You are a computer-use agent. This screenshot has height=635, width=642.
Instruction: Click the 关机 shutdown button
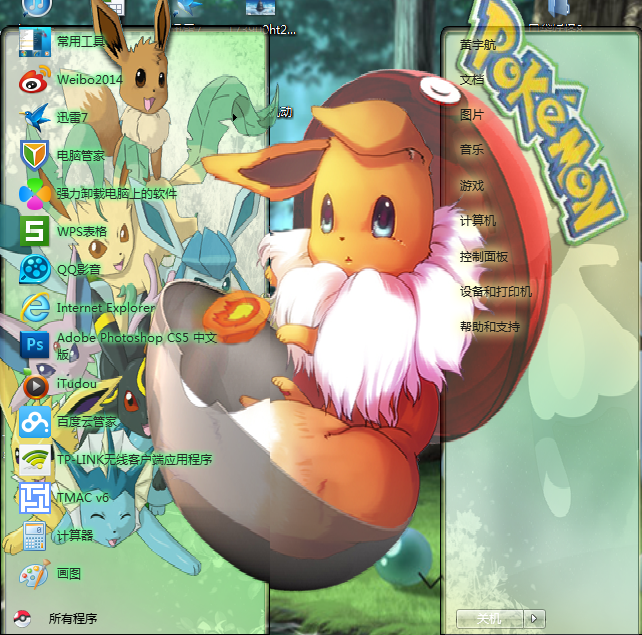pos(490,618)
